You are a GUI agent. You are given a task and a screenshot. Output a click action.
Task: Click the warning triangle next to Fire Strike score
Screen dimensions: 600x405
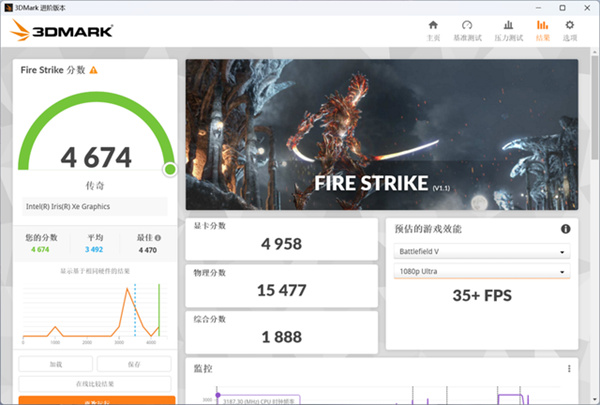pyautogui.click(x=93, y=70)
